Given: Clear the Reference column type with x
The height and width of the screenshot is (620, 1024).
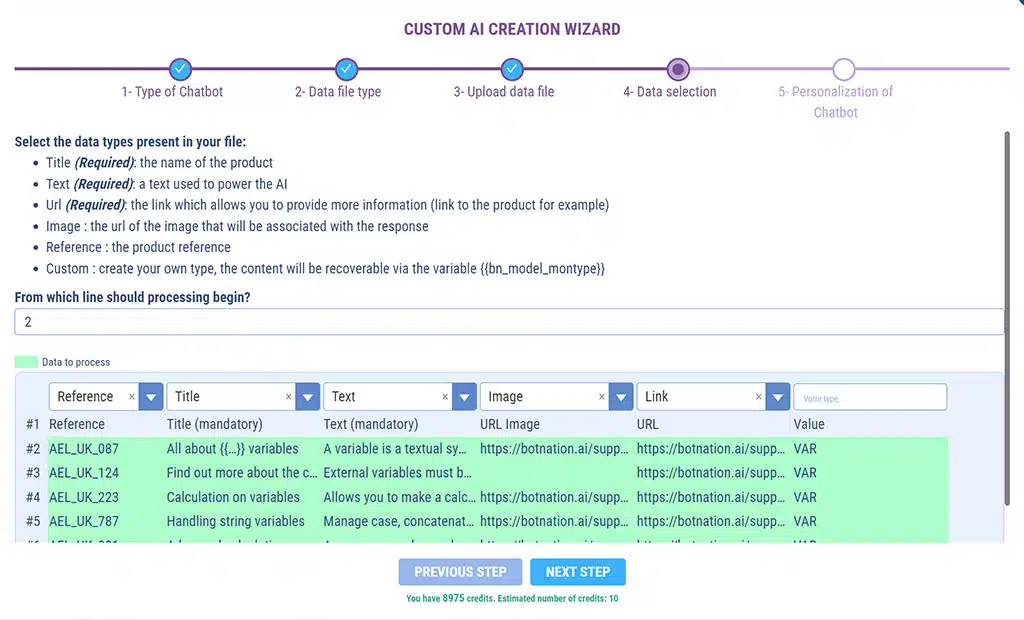Looking at the screenshot, I should pos(132,397).
